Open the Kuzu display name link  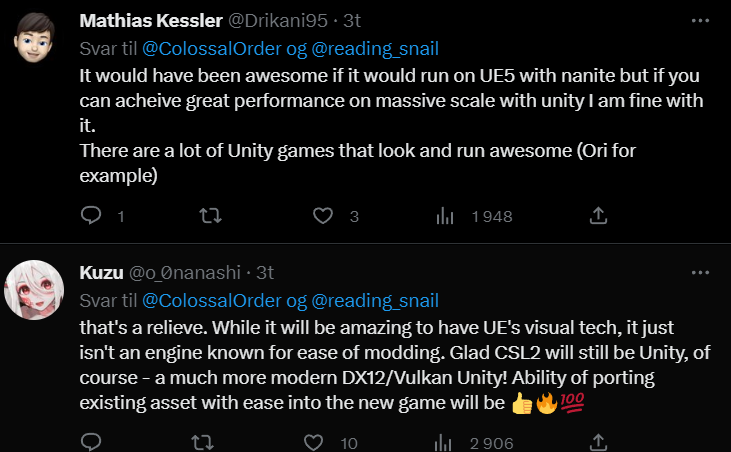pos(101,273)
